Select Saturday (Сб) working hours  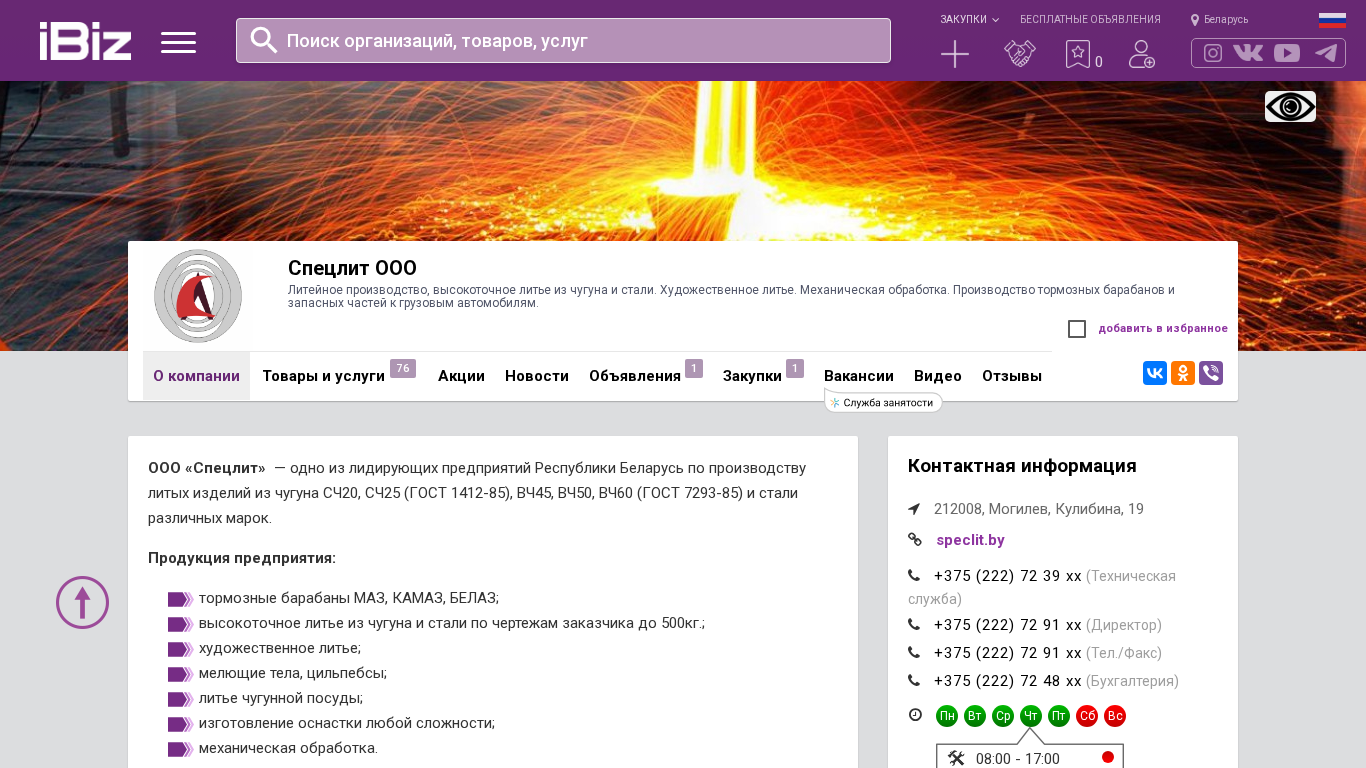tap(1087, 716)
